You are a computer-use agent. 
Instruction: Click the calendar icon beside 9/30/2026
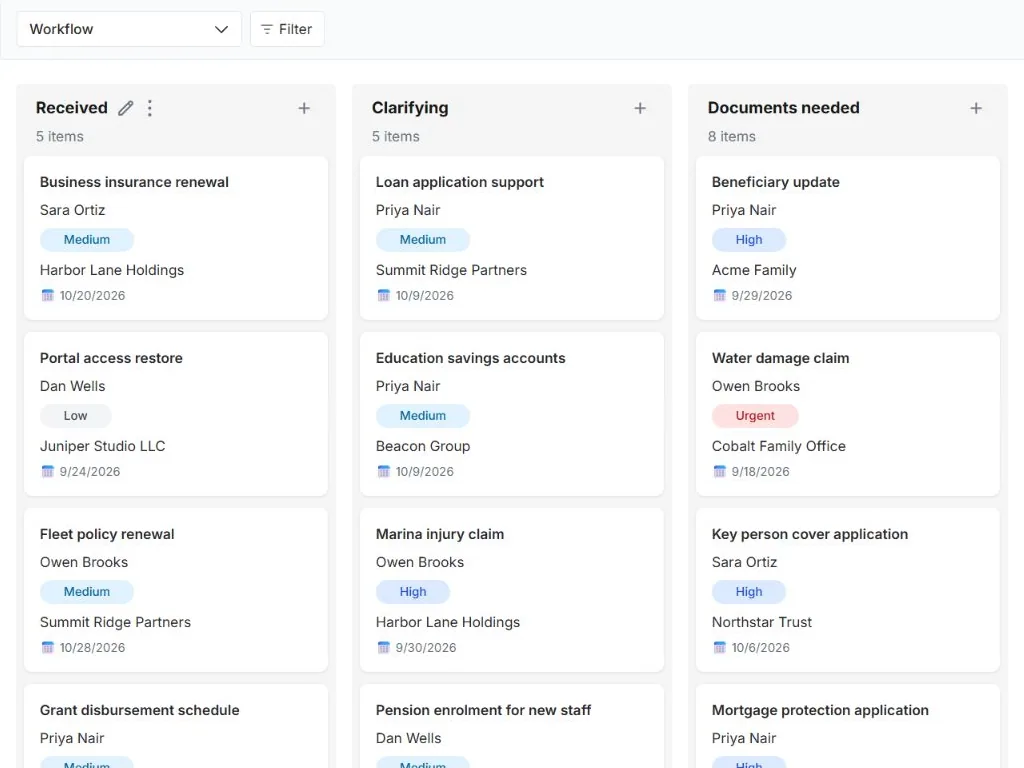pyautogui.click(x=383, y=647)
